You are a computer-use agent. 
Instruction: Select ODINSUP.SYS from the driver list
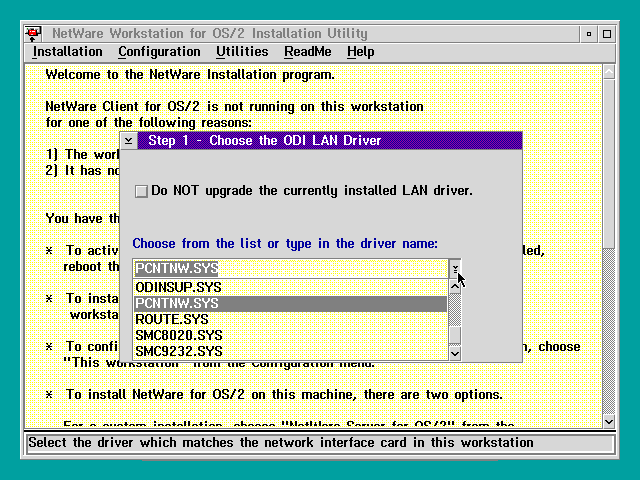point(177,287)
